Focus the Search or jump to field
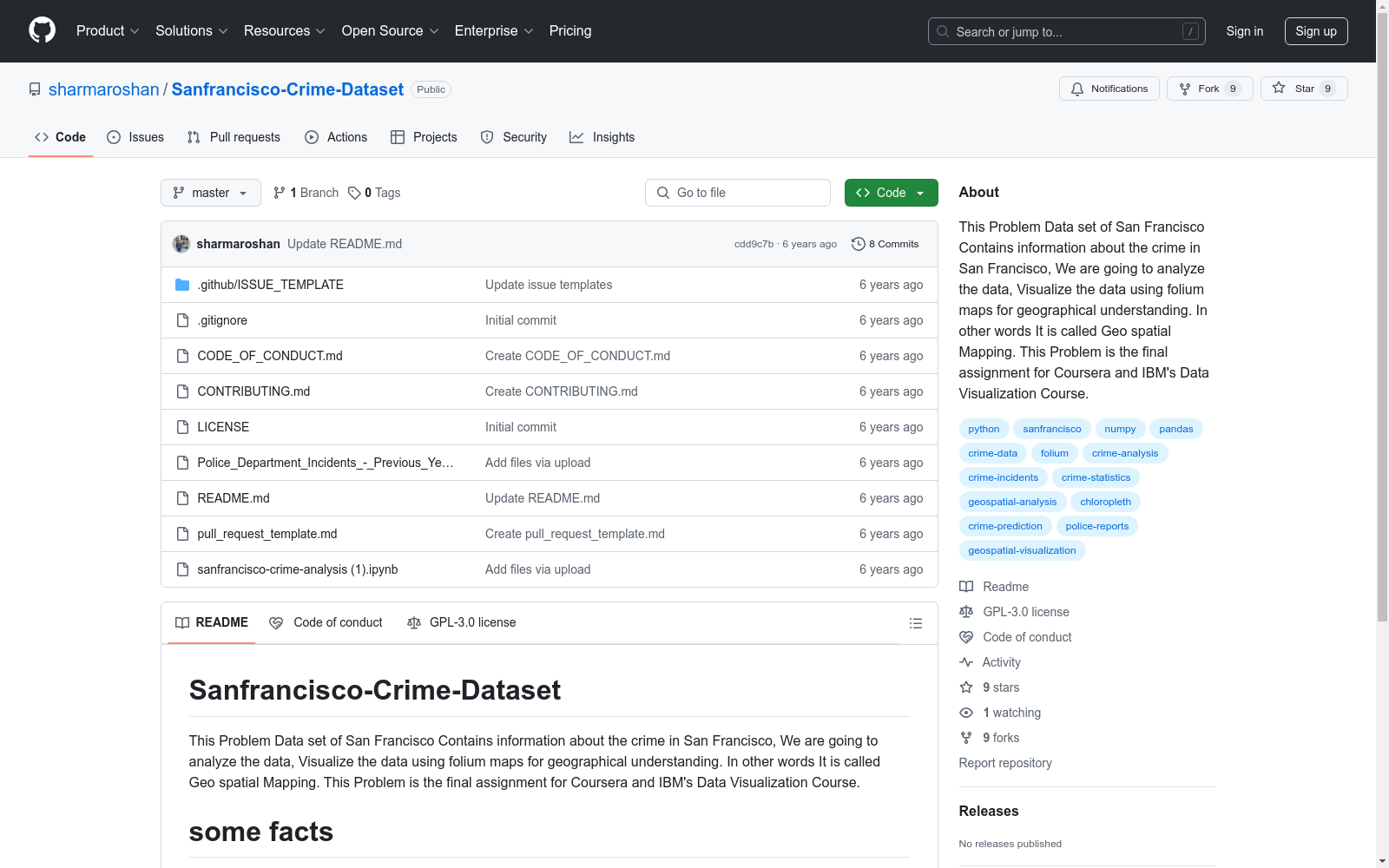The image size is (1389, 868). (x=1067, y=31)
